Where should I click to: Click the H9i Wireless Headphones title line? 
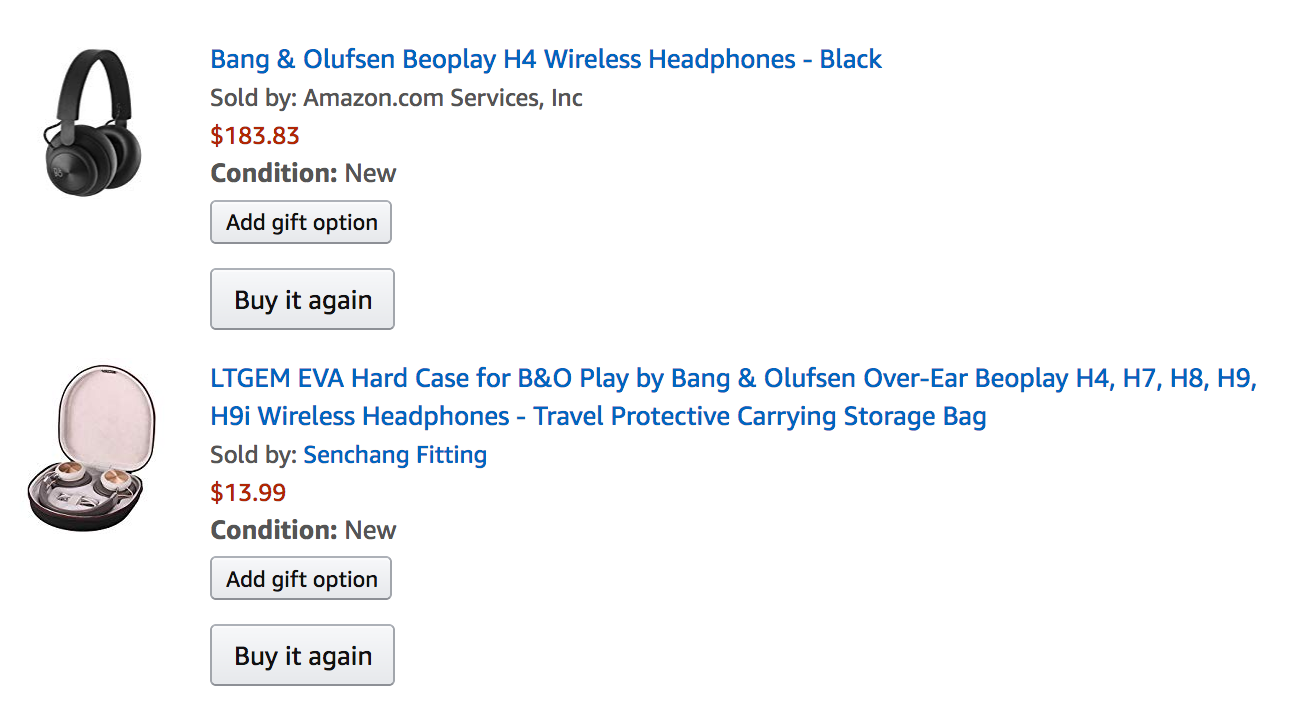coord(598,416)
